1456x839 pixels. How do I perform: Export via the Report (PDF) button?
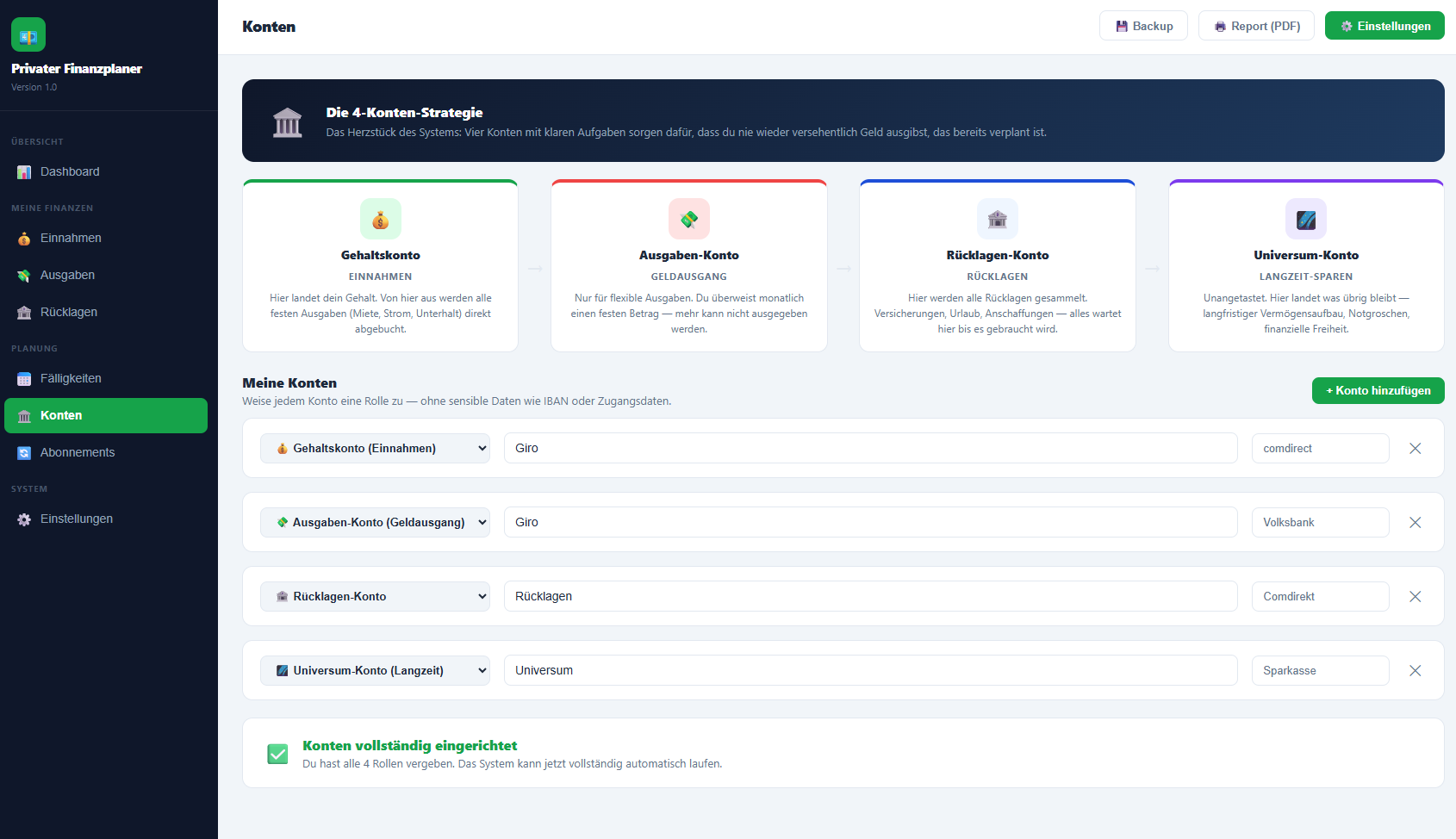[1256, 26]
